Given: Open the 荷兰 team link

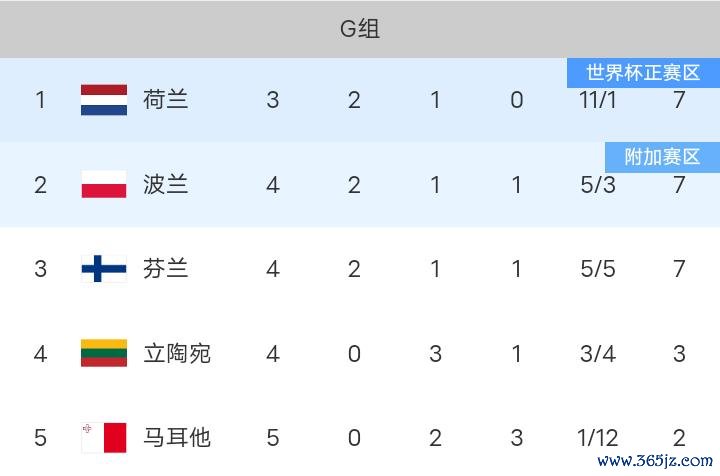Looking at the screenshot, I should (166, 100).
